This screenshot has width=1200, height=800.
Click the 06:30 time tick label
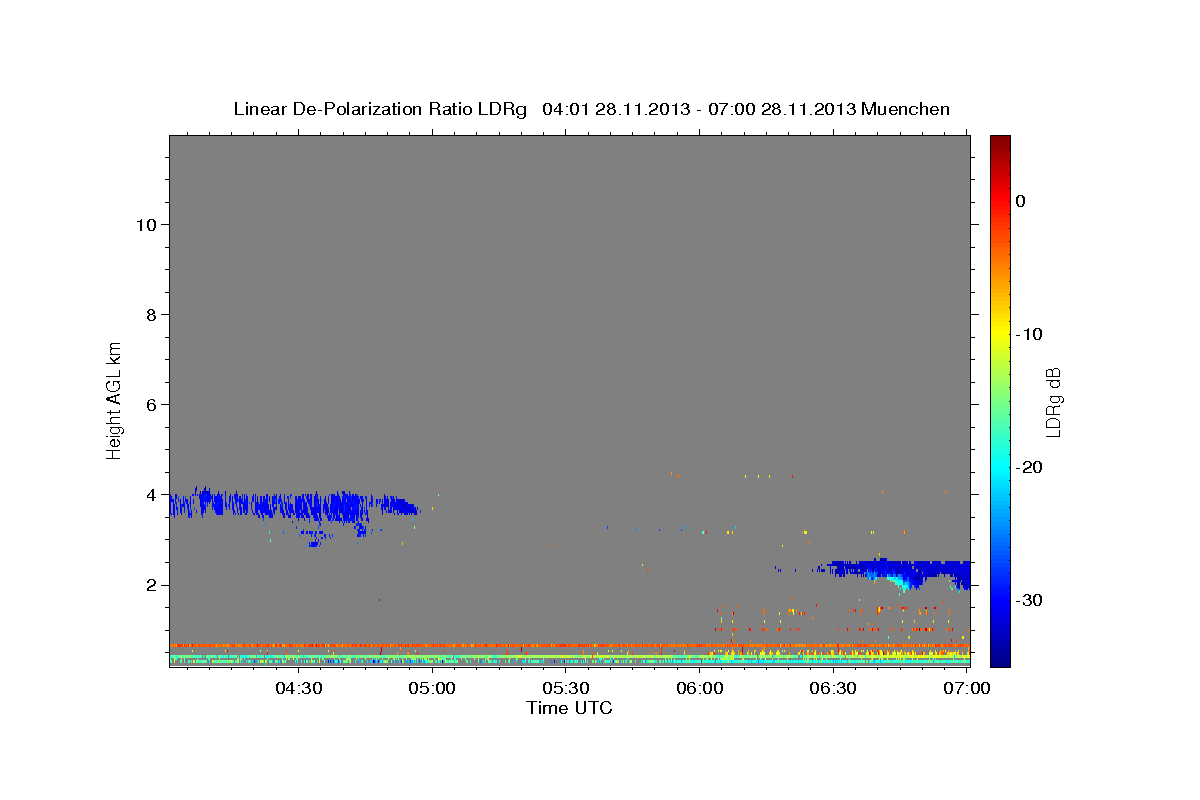[x=834, y=688]
